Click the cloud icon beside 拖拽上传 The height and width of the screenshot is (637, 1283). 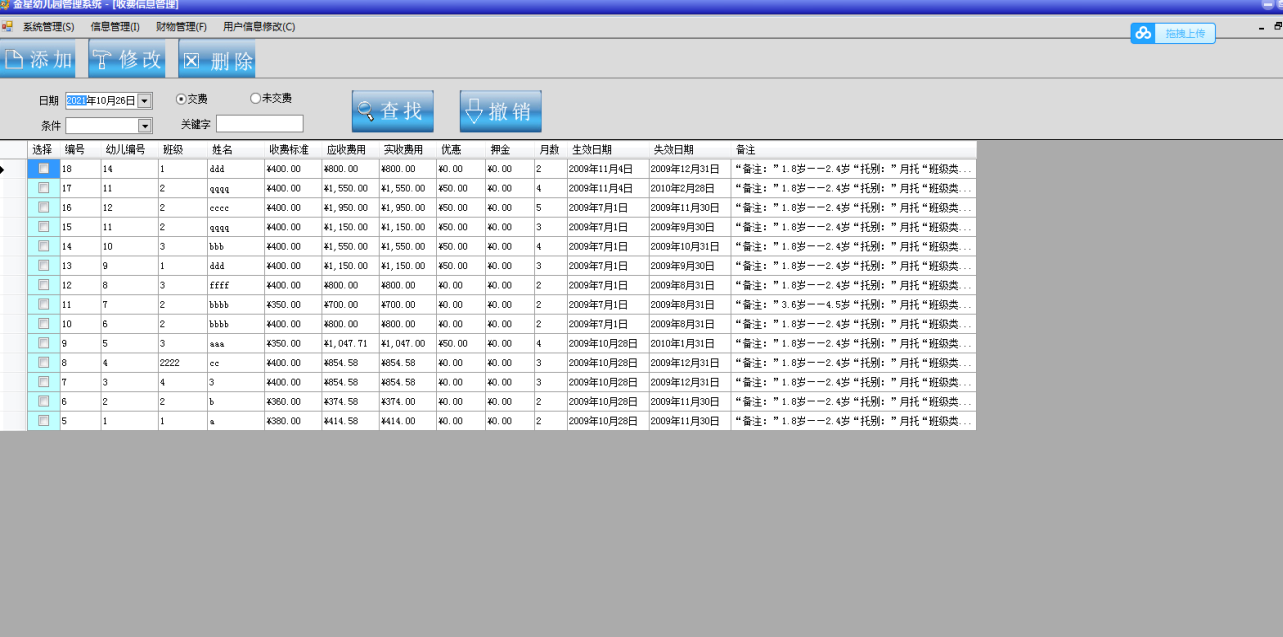(x=1143, y=33)
